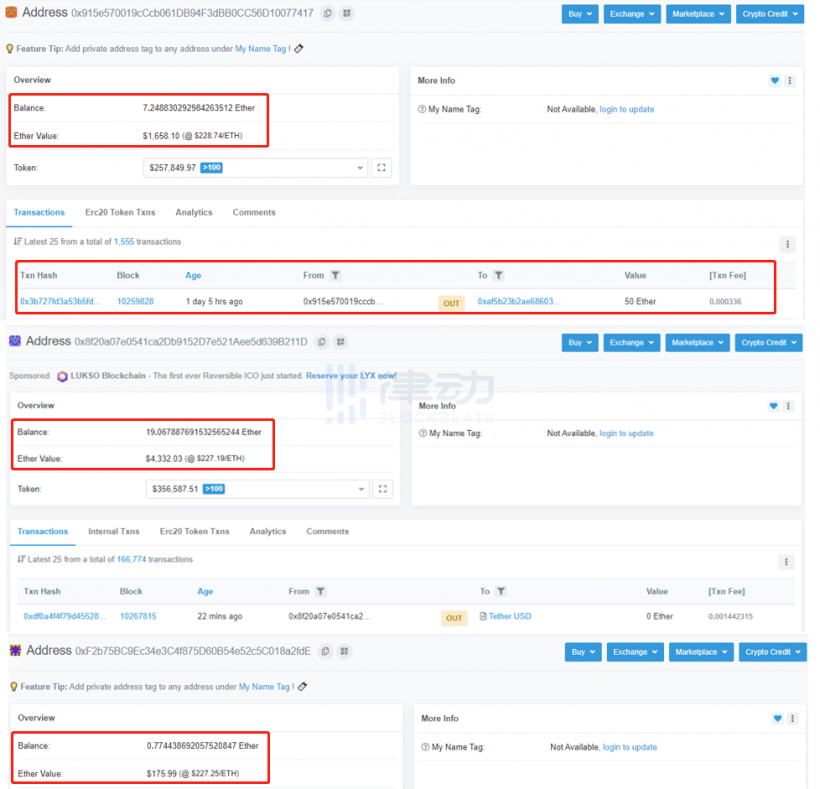Copy the 0x8f20a0 address via the copy icon
This screenshot has height=789, width=820.
(x=322, y=342)
